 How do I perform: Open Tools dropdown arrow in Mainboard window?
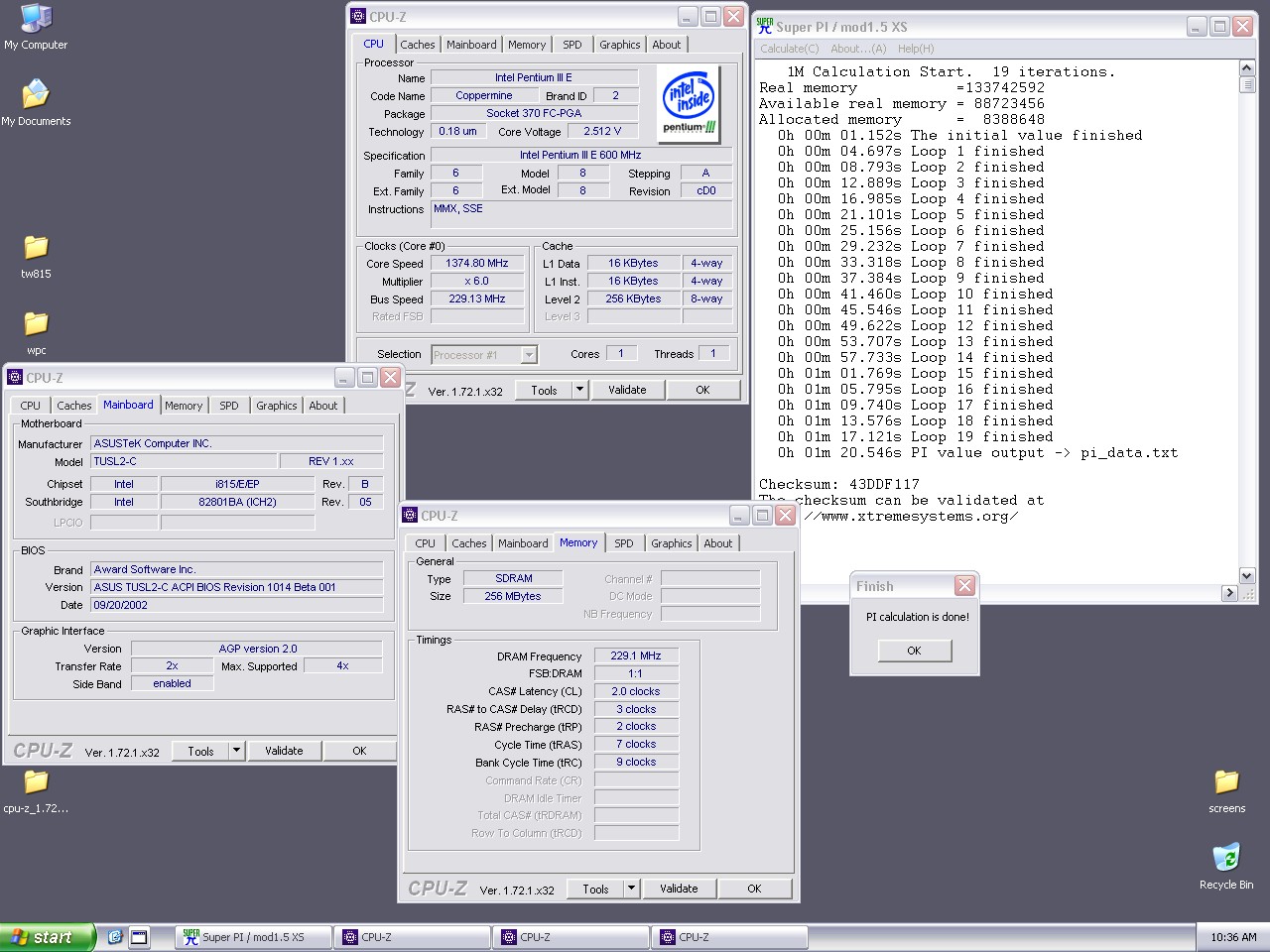point(237,751)
